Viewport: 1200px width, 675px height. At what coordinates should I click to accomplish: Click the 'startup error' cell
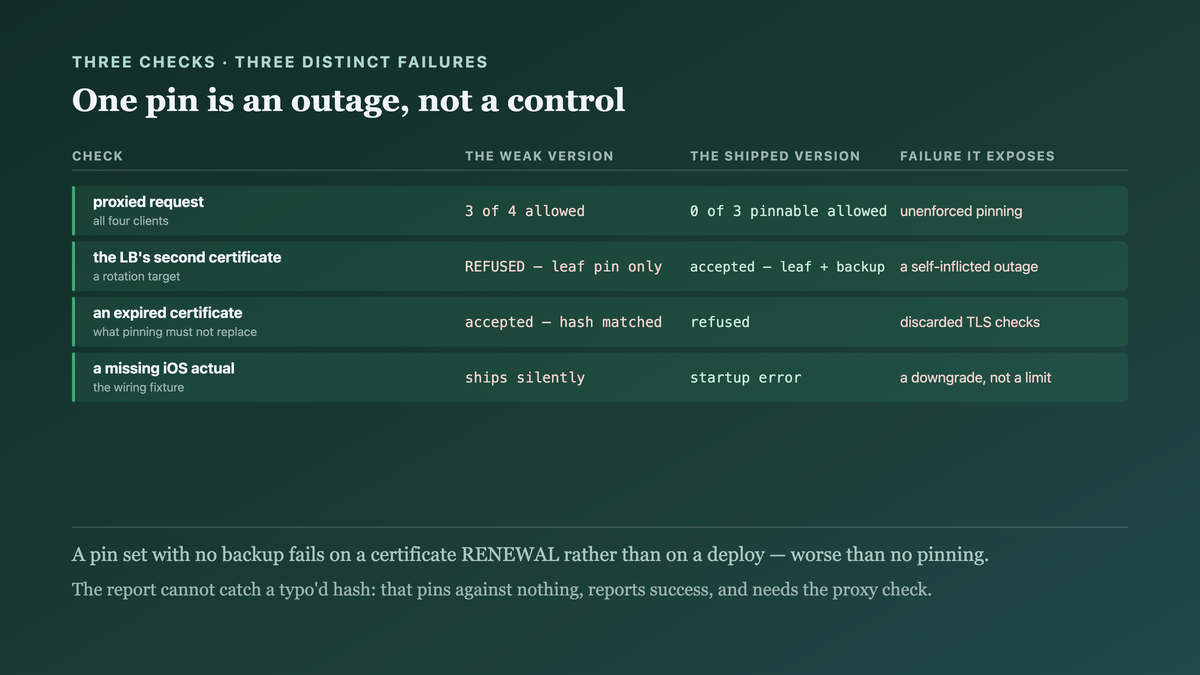pos(745,378)
